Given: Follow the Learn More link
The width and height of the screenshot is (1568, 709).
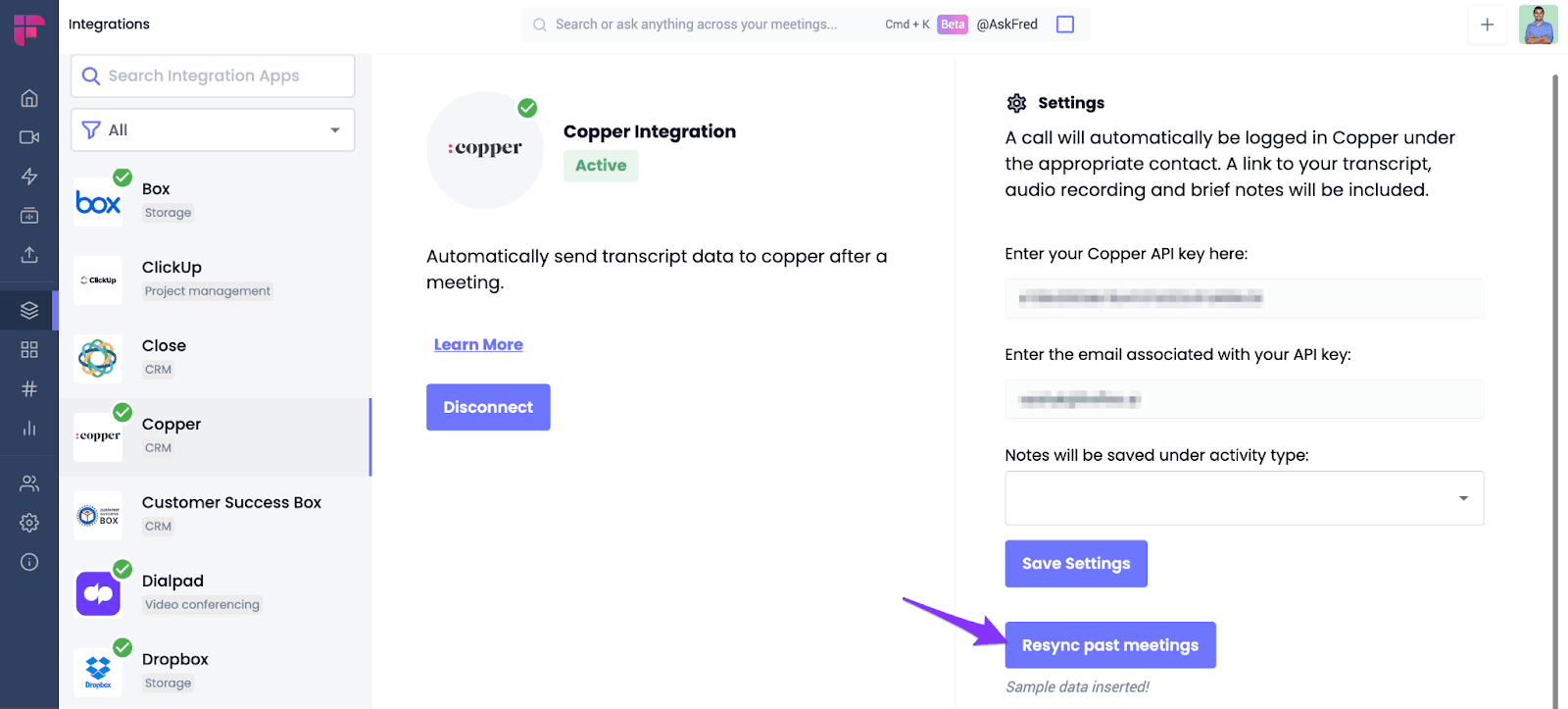Looking at the screenshot, I should [x=478, y=345].
